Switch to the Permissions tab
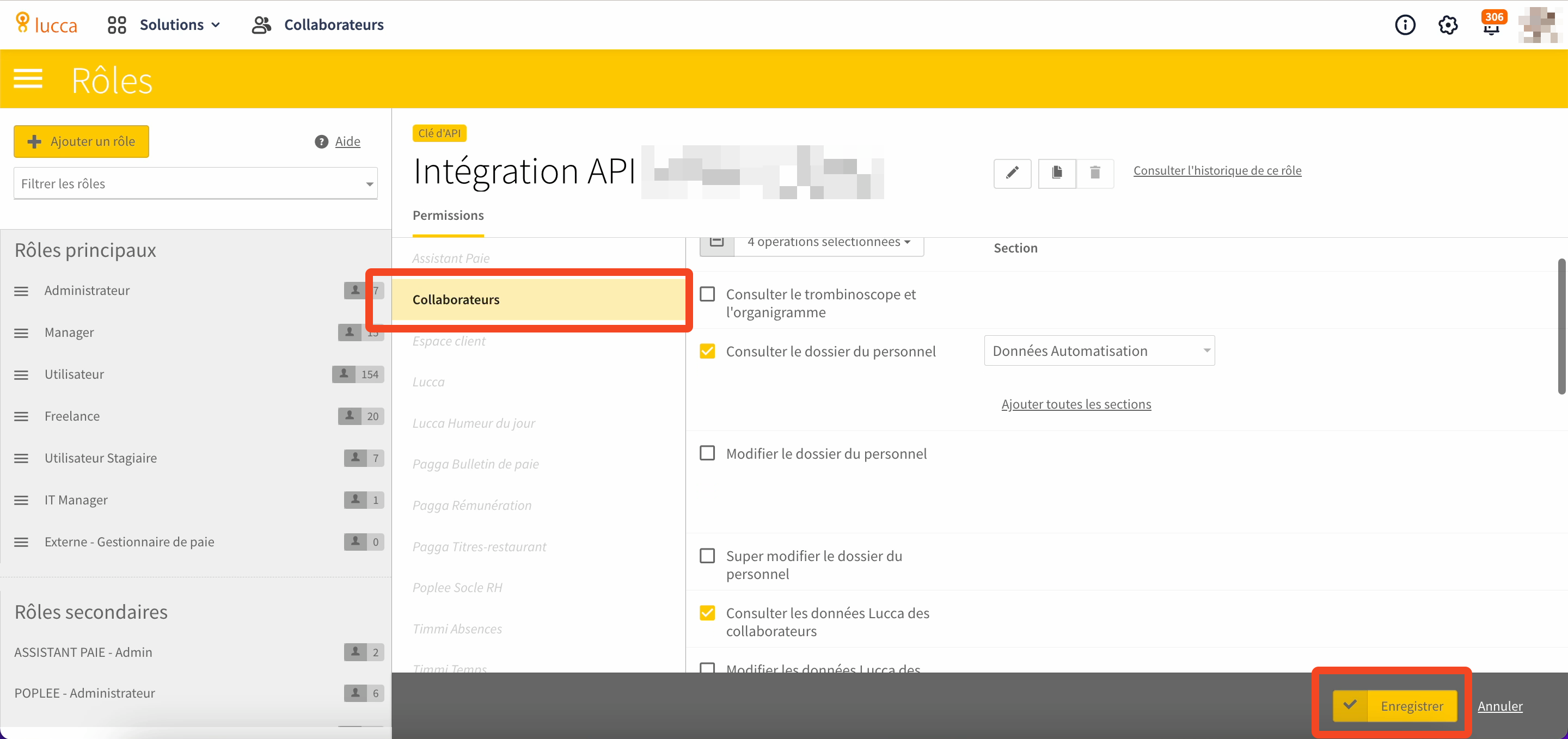The image size is (1568, 739). pos(448,215)
